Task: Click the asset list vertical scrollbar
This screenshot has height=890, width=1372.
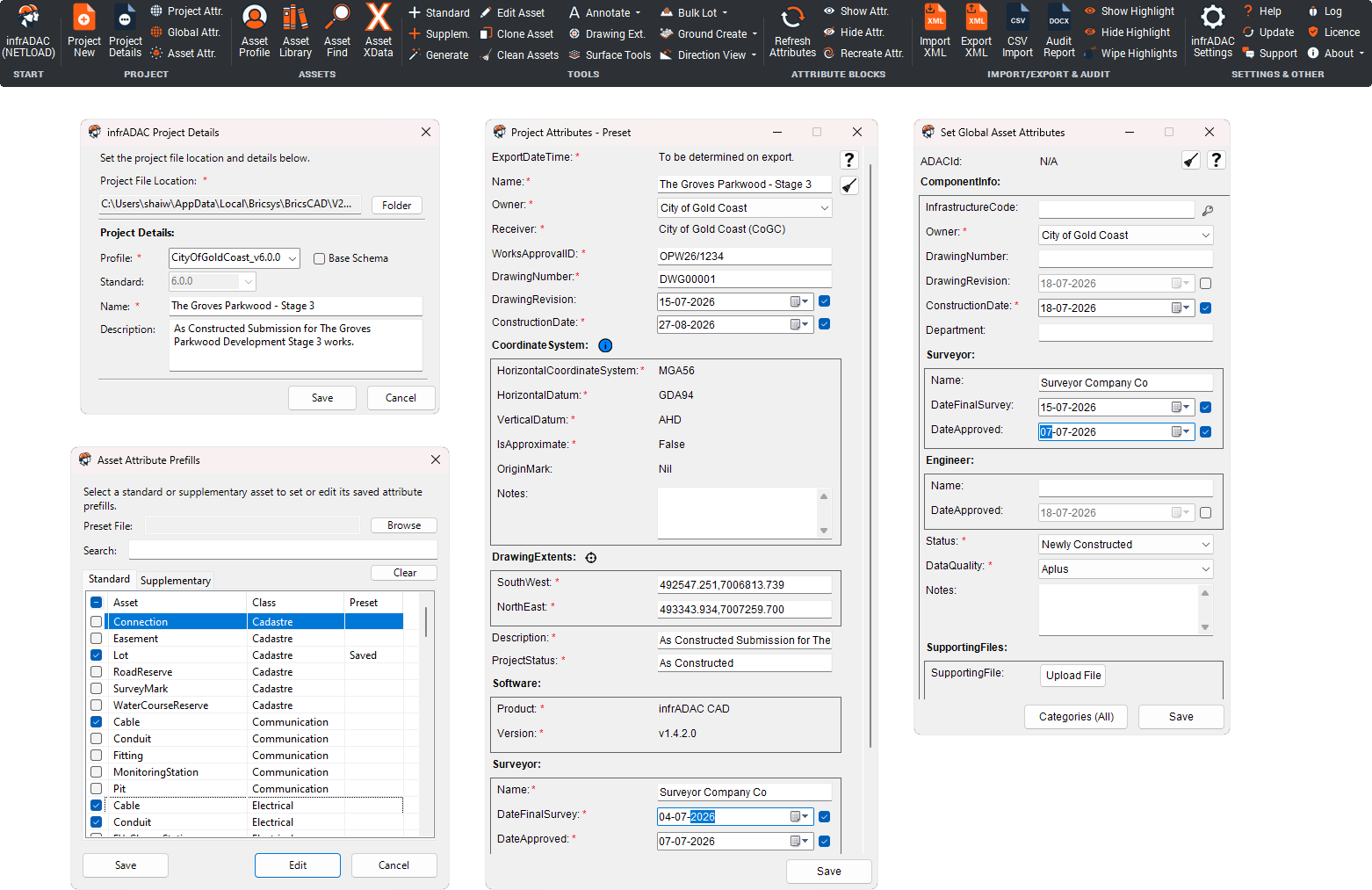Action: 427,622
